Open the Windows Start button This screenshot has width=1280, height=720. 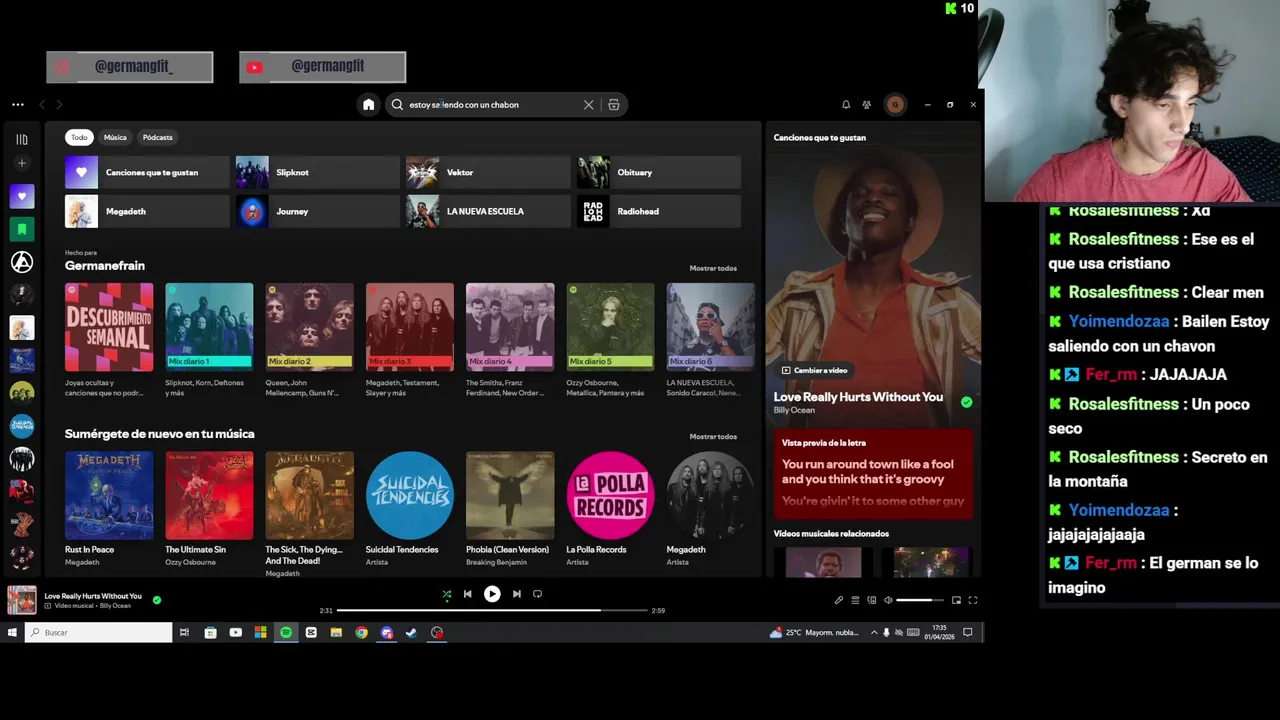point(12,632)
